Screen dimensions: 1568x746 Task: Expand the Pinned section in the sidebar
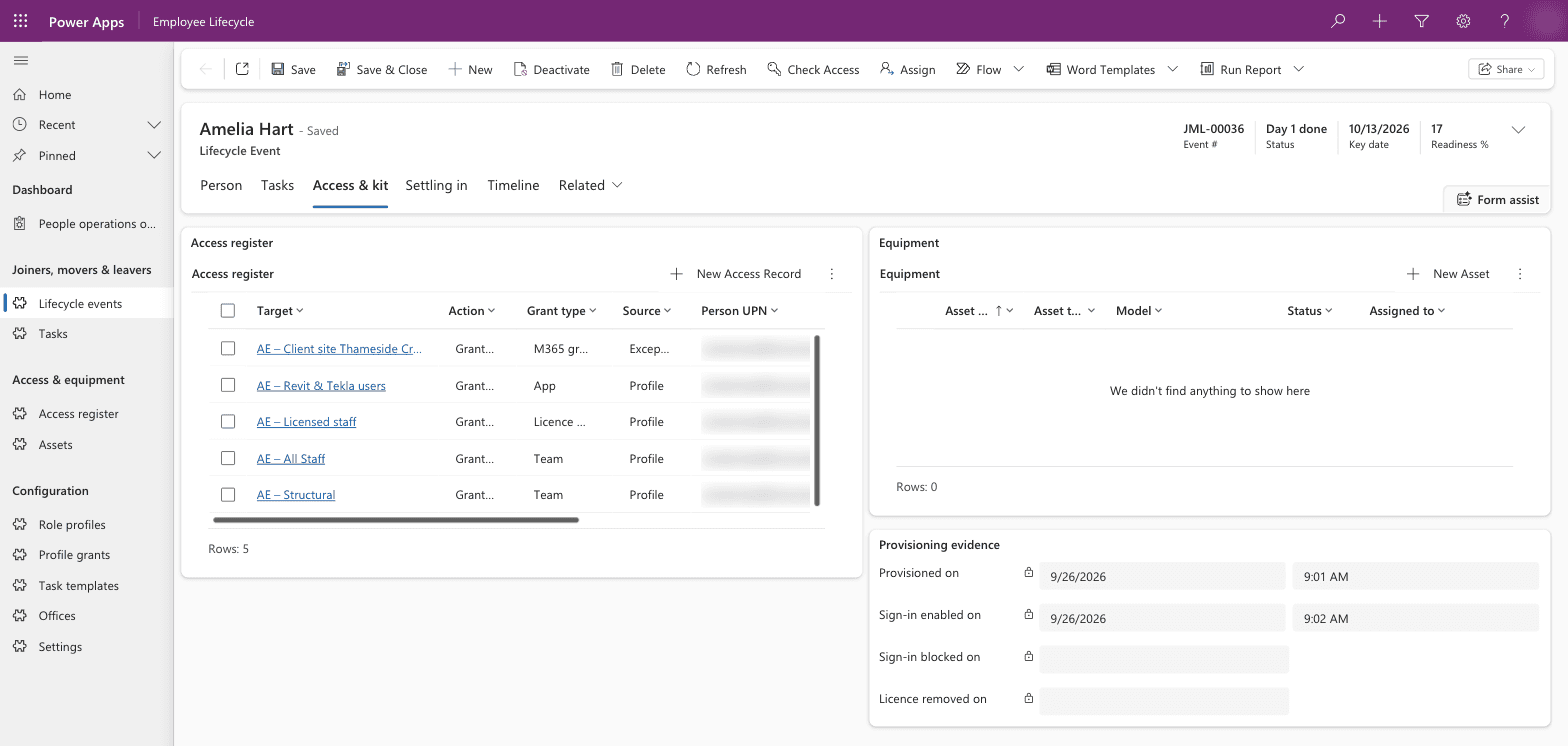154,156
